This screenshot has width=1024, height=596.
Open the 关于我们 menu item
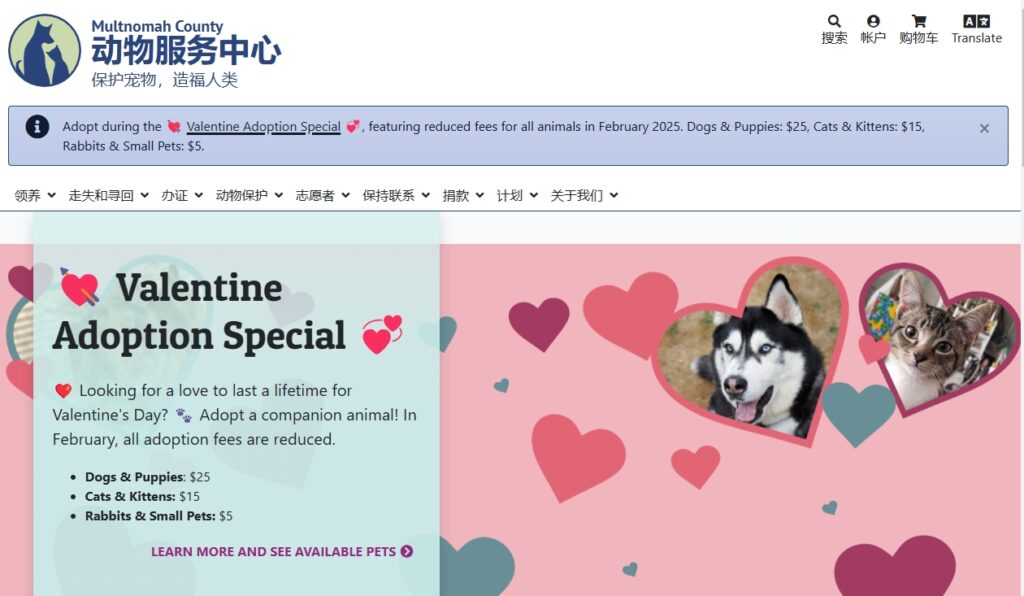[584, 195]
